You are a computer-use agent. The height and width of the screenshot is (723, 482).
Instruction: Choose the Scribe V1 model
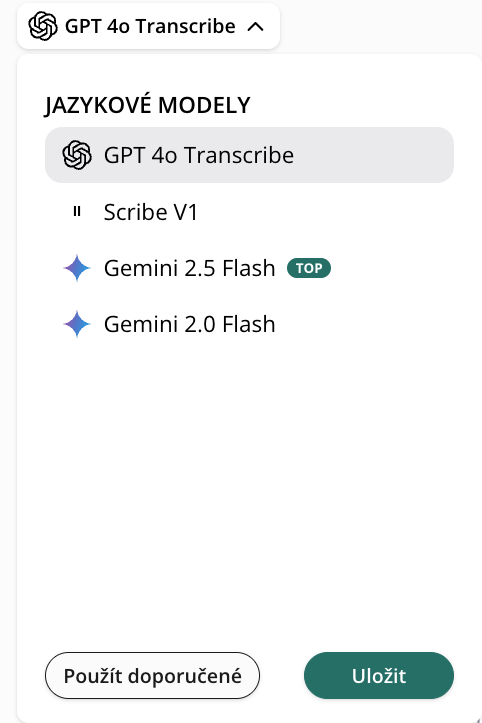pyautogui.click(x=249, y=212)
